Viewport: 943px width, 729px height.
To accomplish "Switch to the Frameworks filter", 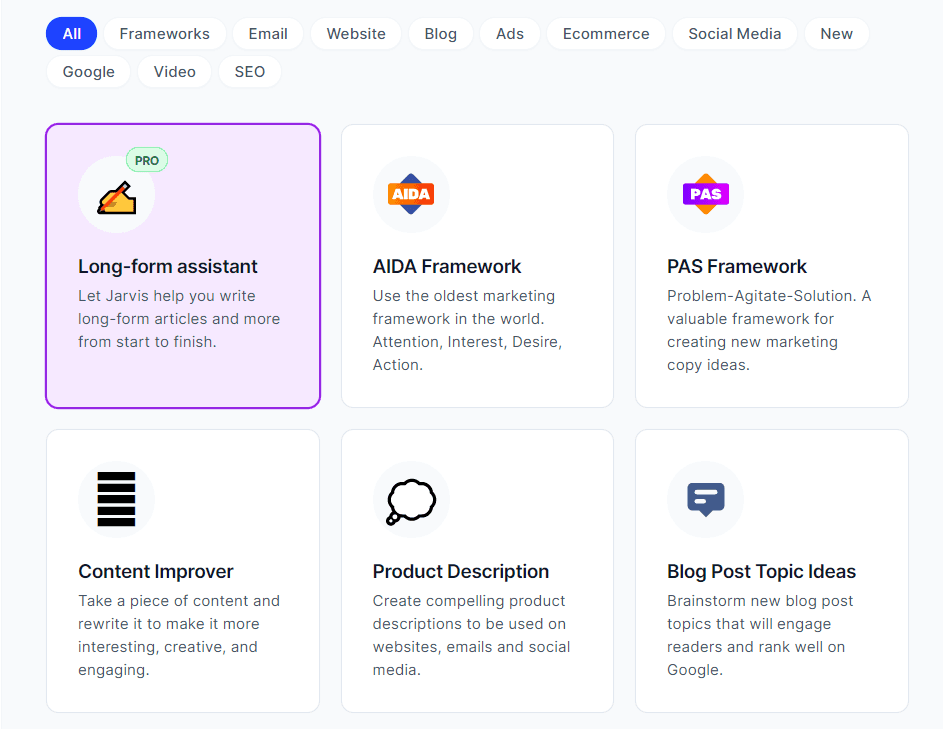I will [164, 33].
